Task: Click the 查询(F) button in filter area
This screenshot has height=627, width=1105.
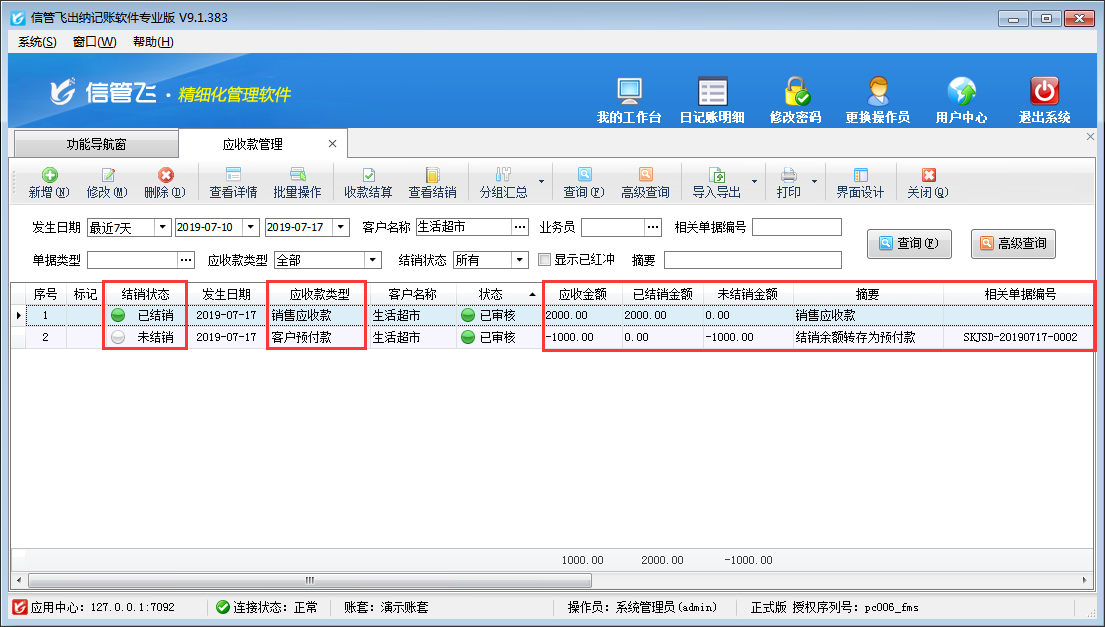Action: pyautogui.click(x=909, y=243)
